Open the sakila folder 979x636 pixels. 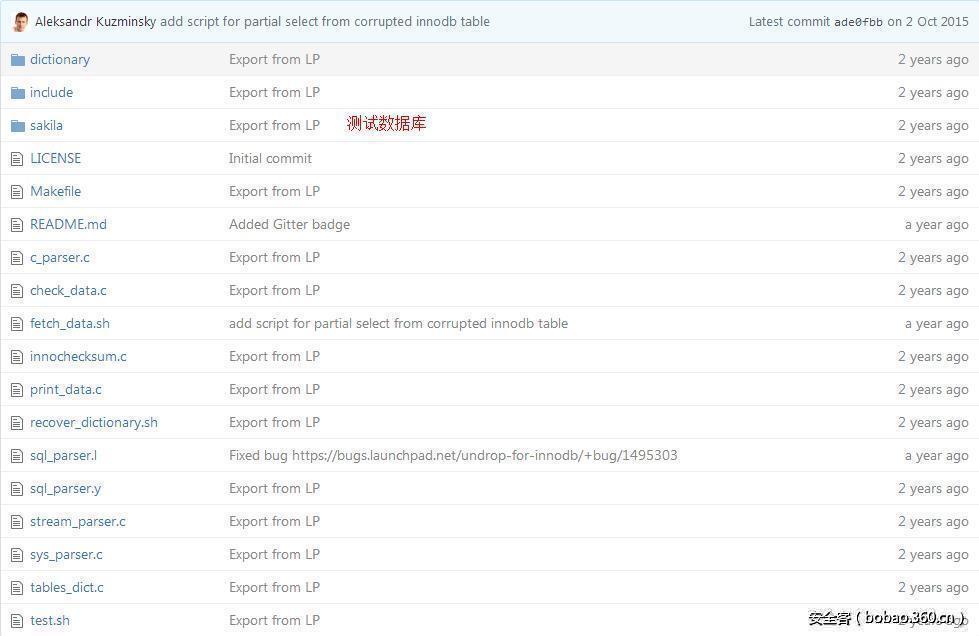tap(46, 125)
